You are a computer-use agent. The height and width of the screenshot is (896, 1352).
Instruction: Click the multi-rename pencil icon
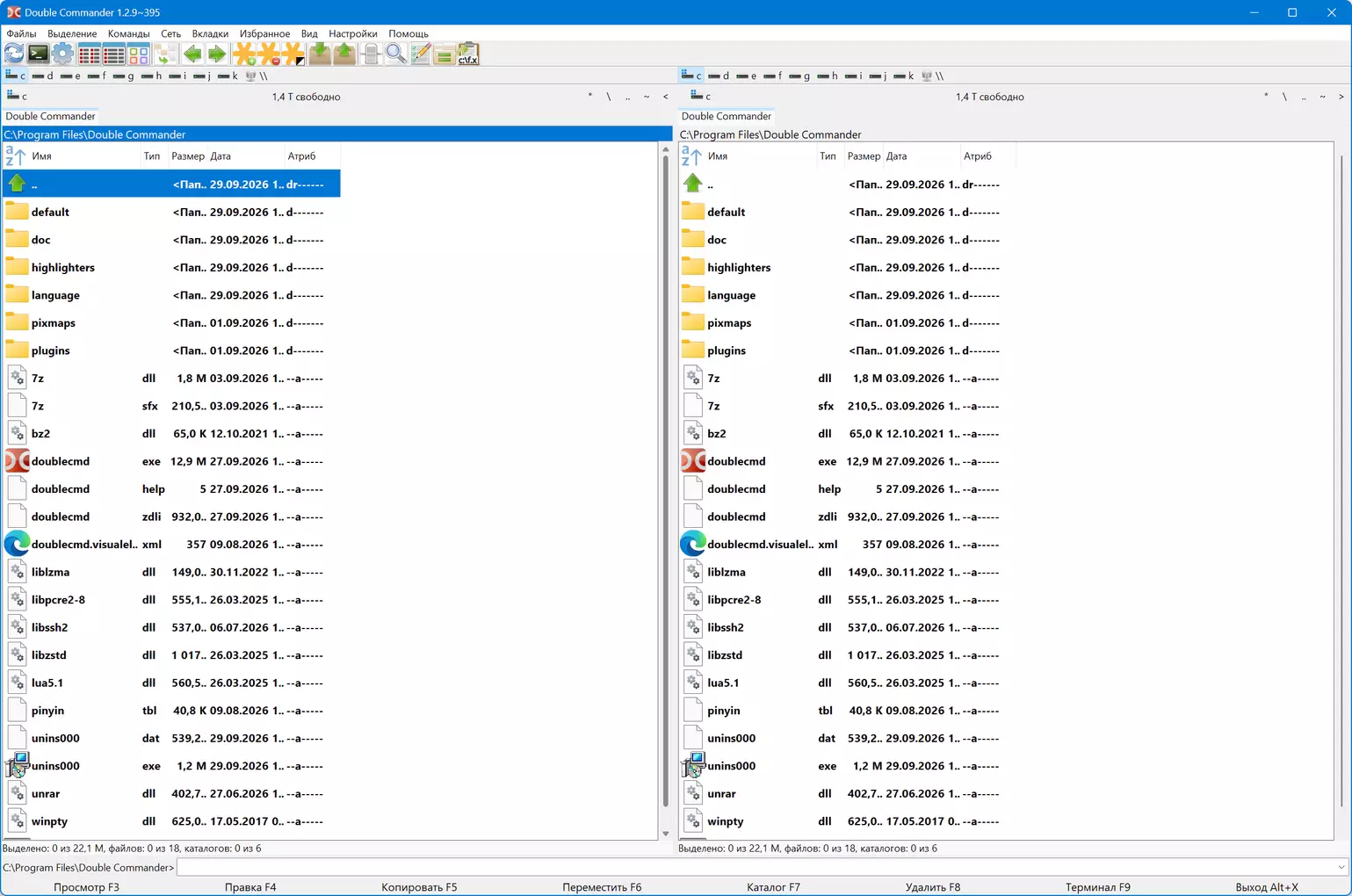(421, 54)
